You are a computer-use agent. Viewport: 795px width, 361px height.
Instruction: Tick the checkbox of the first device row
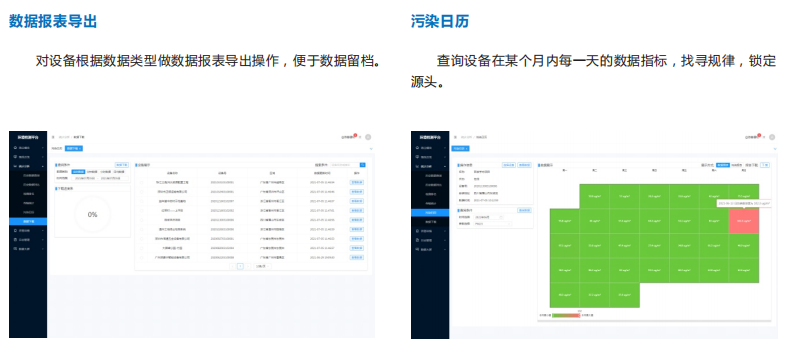pos(141,182)
